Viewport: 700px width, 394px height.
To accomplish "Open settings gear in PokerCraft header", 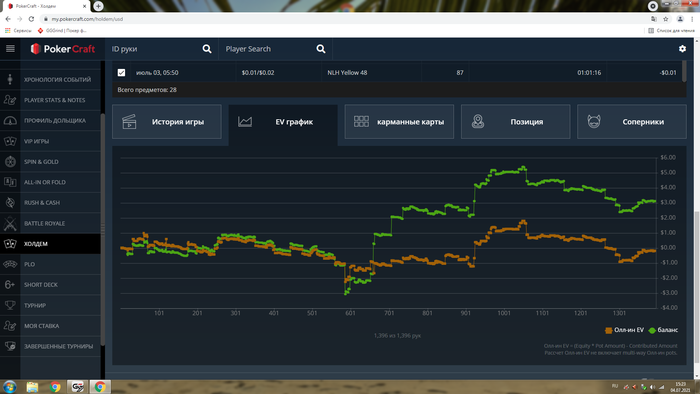I will pos(682,49).
